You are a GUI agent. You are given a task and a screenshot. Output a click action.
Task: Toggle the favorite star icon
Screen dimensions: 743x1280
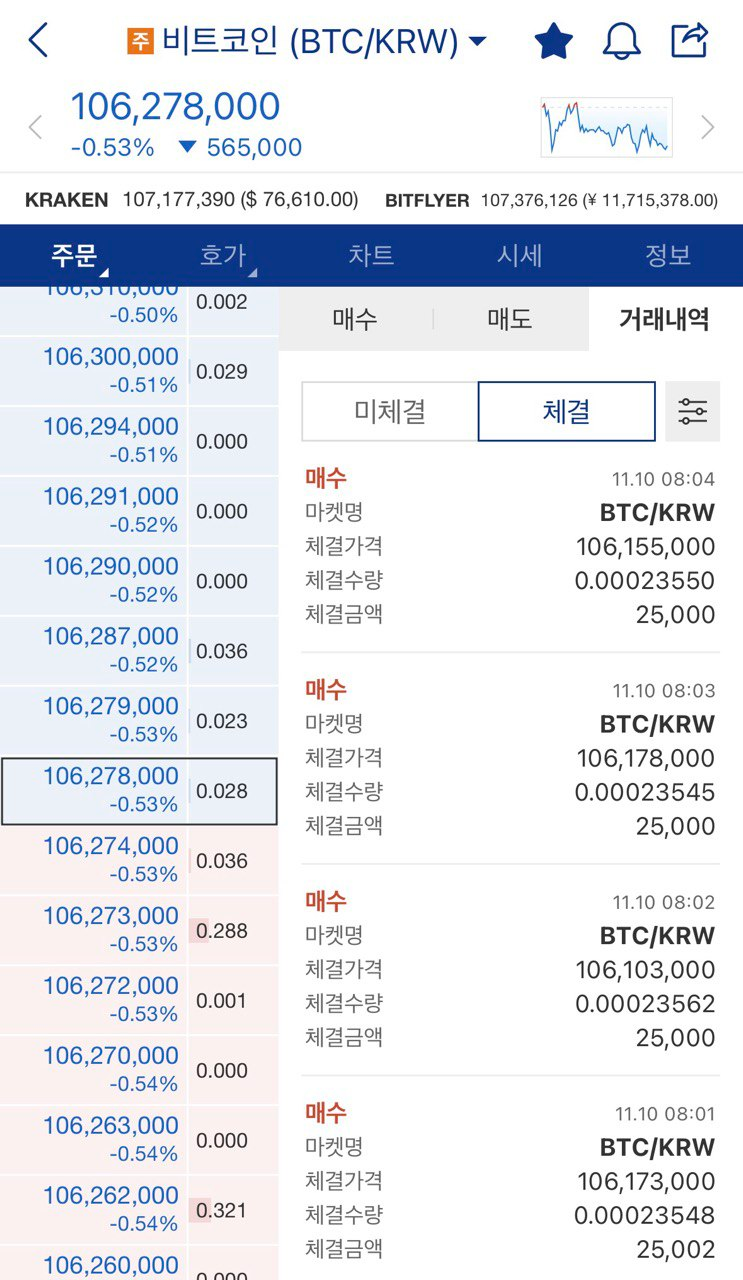[553, 42]
